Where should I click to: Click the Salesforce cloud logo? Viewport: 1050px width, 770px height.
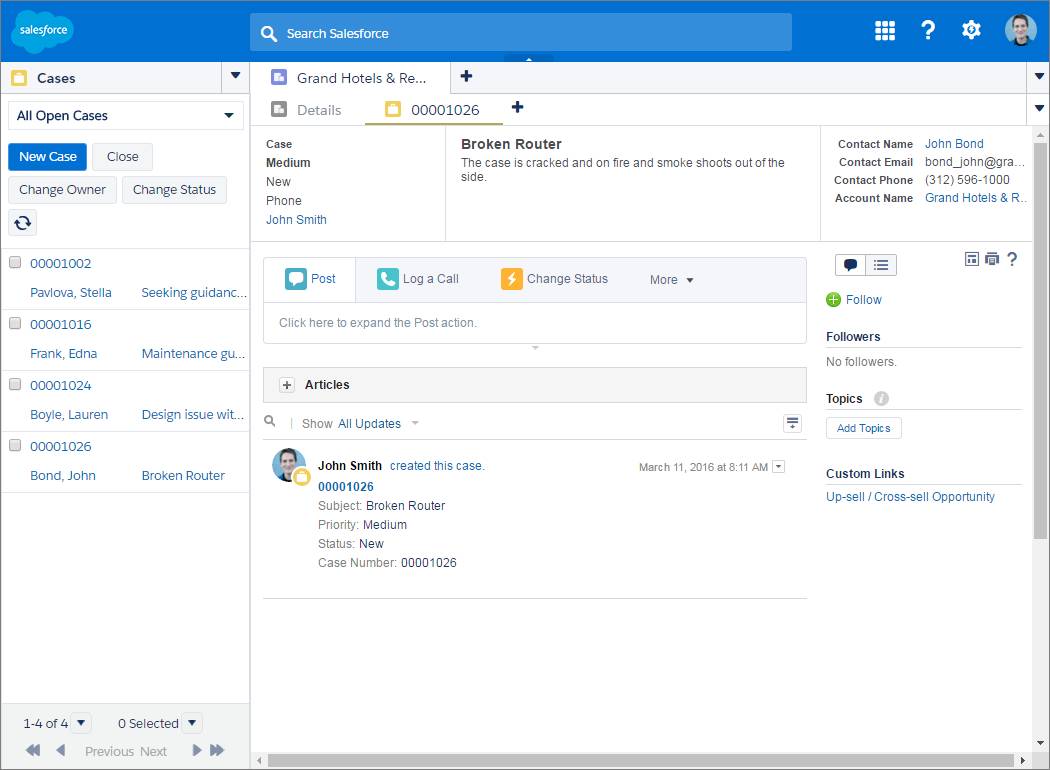click(x=43, y=31)
